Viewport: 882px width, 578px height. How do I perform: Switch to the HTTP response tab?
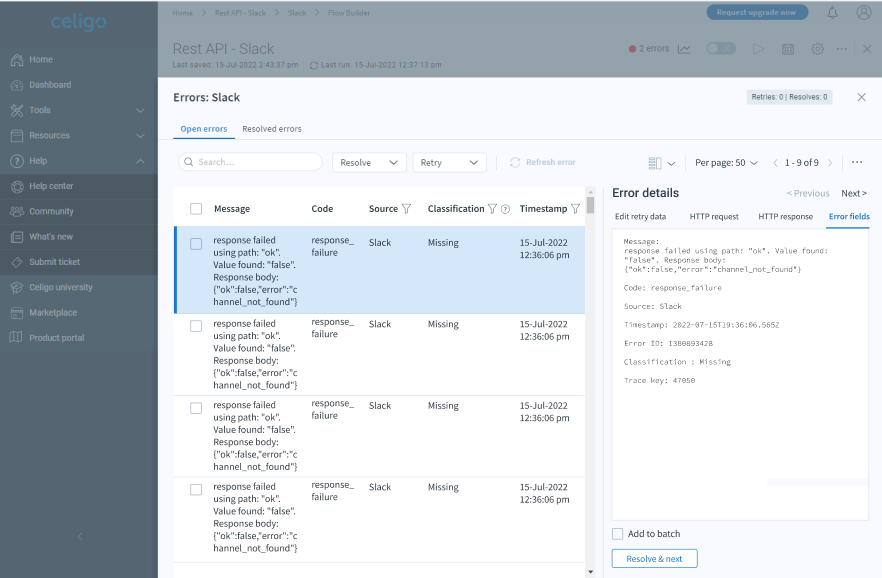785,216
